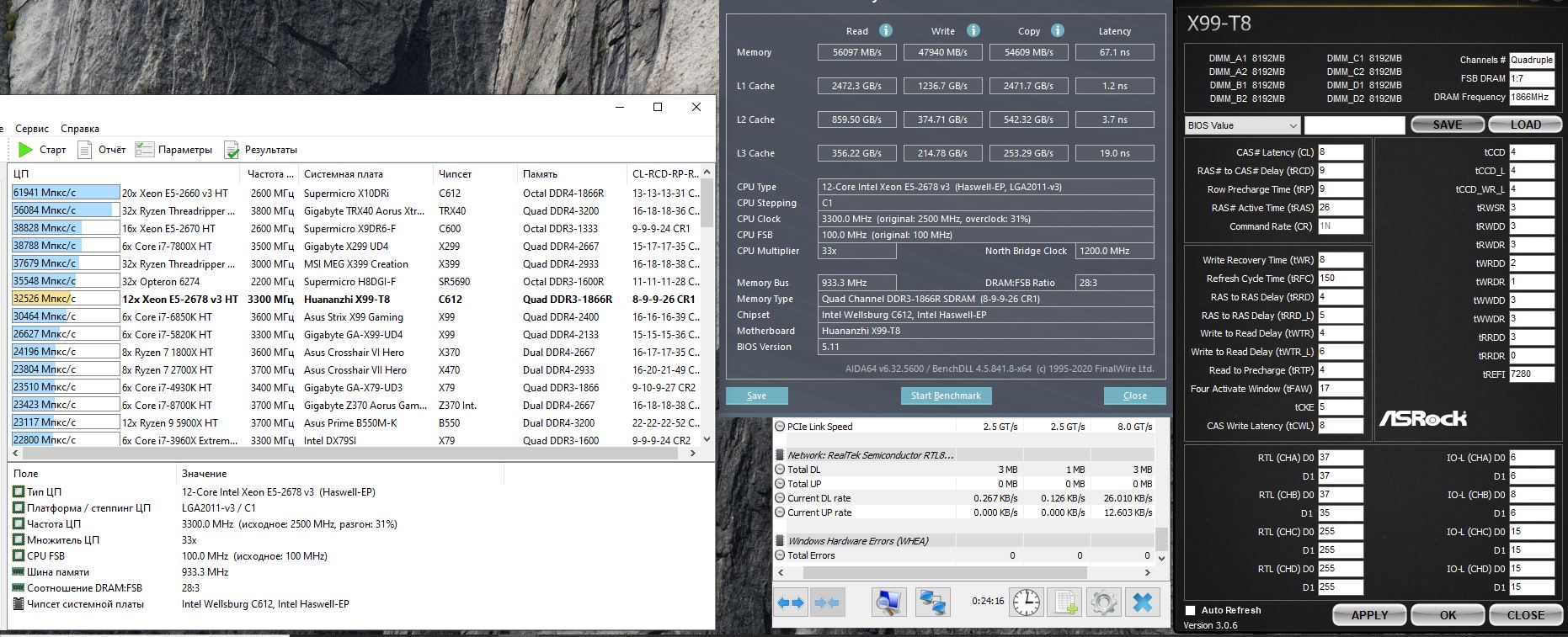Open the networked computers icon in sensors toolbar

coord(932,602)
